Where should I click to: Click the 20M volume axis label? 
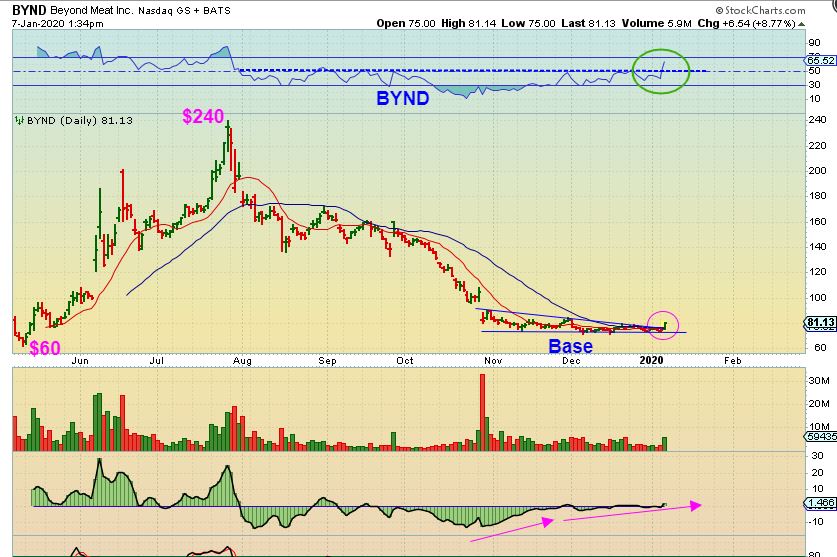[x=819, y=404]
